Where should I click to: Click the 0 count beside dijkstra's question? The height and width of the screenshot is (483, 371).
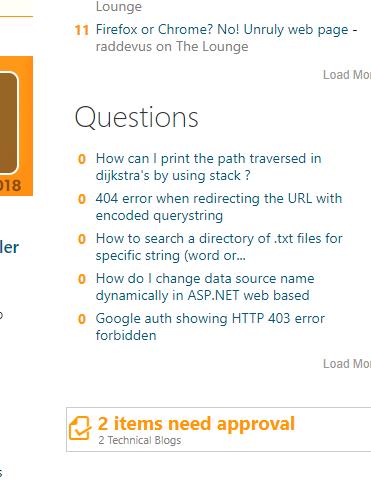click(82, 159)
